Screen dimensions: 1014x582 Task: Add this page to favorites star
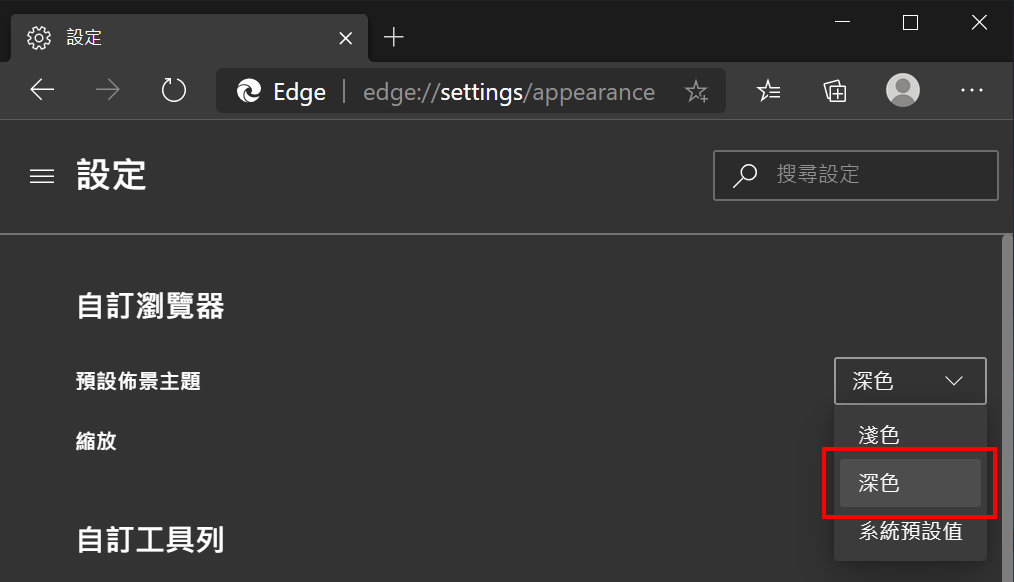696,91
